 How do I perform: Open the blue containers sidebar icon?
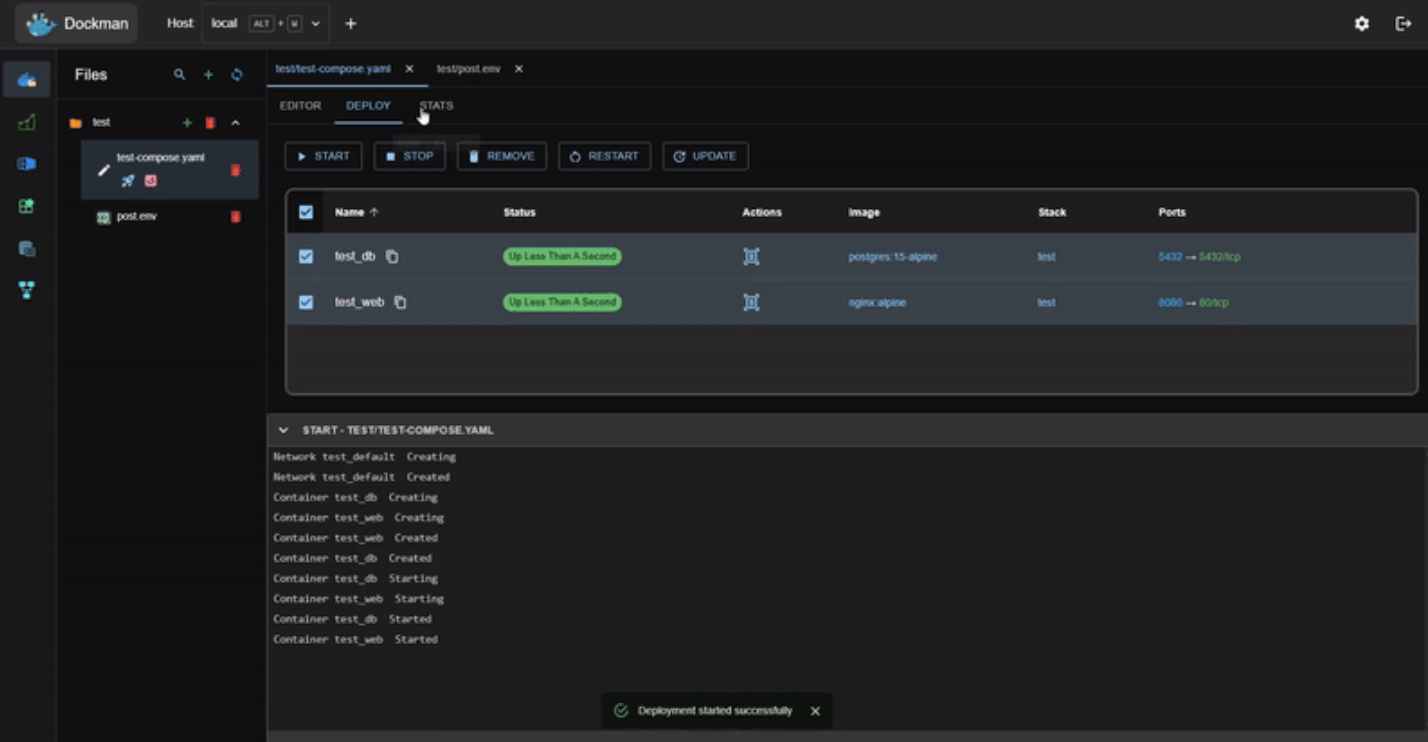pos(27,163)
